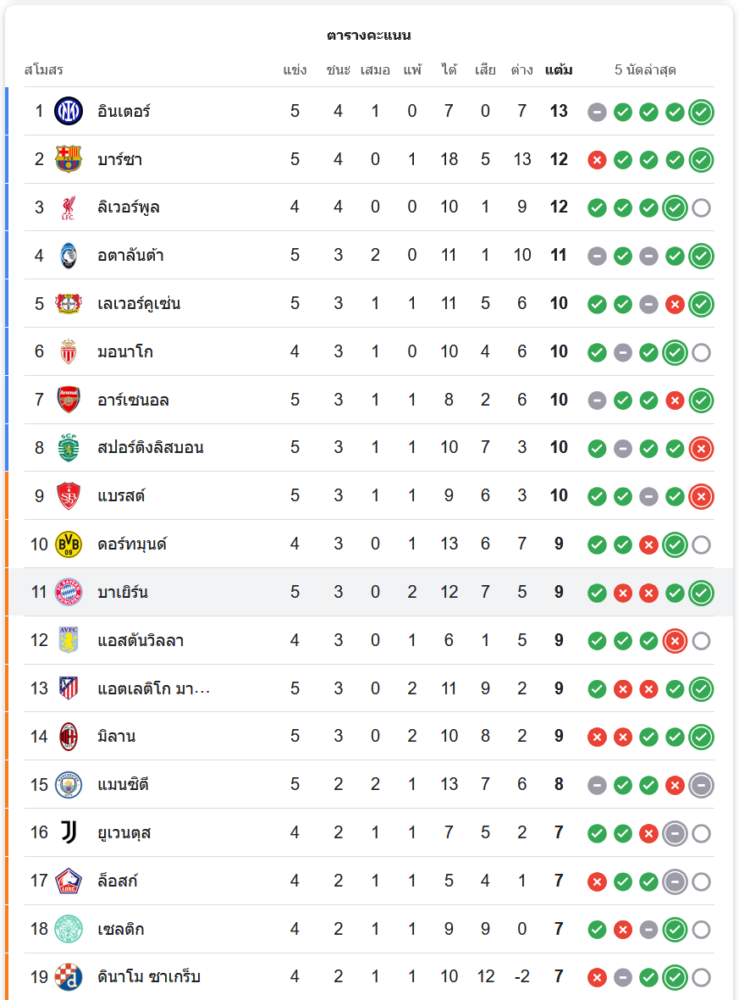Click Sporting Lisbon's latest red loss icon
The image size is (739, 1000).
[x=701, y=449]
